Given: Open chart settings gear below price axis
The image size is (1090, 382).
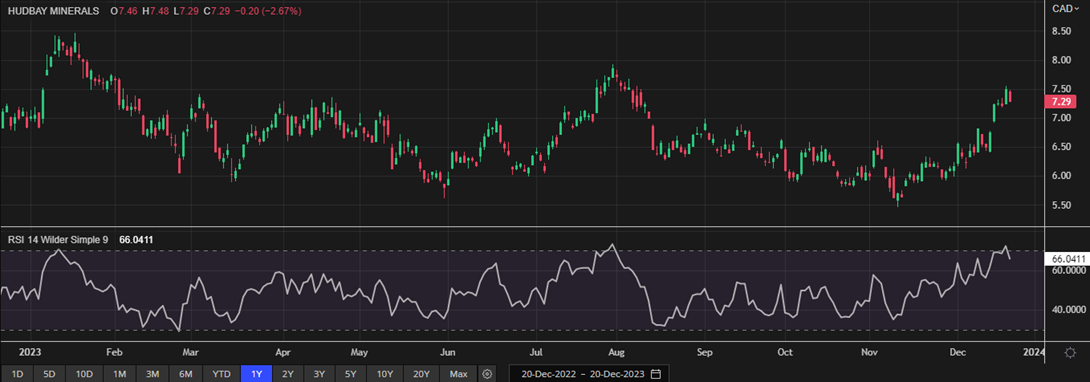Looking at the screenshot, I should pos(1071,353).
